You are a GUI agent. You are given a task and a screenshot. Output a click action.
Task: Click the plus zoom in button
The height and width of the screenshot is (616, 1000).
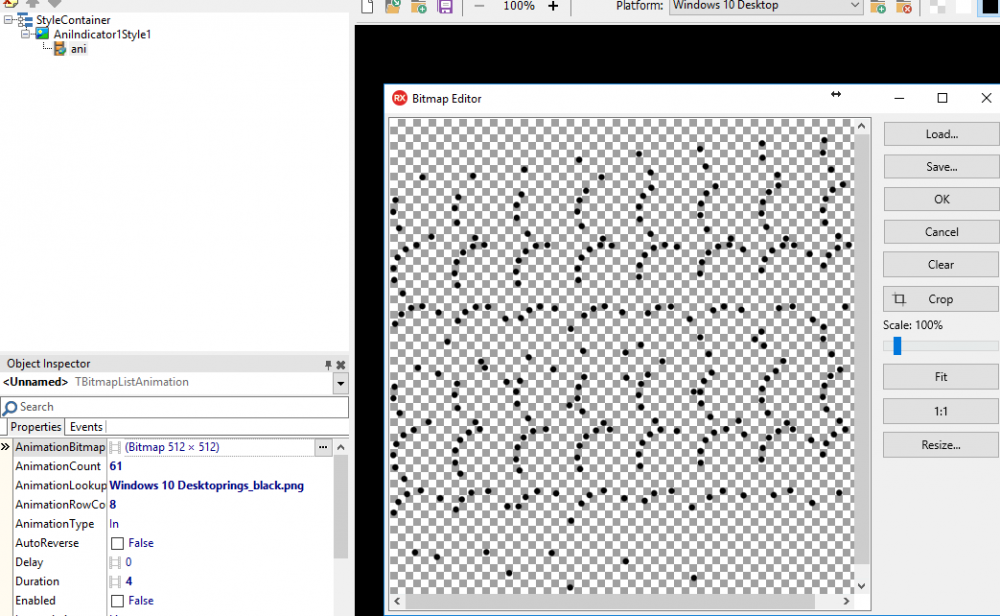point(553,6)
